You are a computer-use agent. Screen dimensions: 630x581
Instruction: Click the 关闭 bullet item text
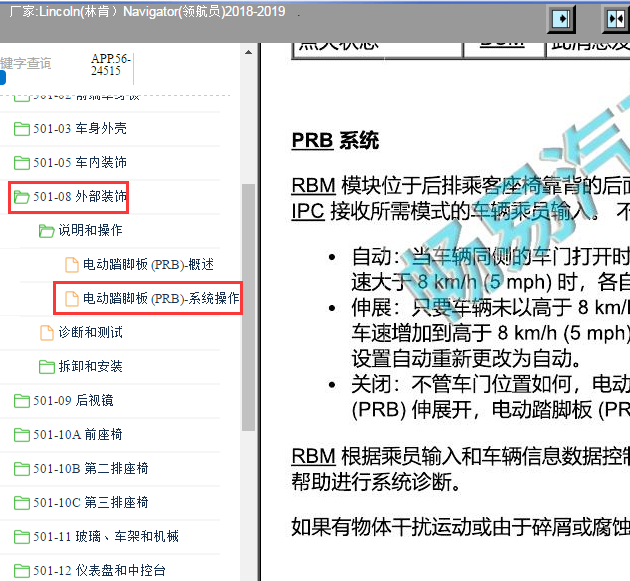click(x=490, y=397)
